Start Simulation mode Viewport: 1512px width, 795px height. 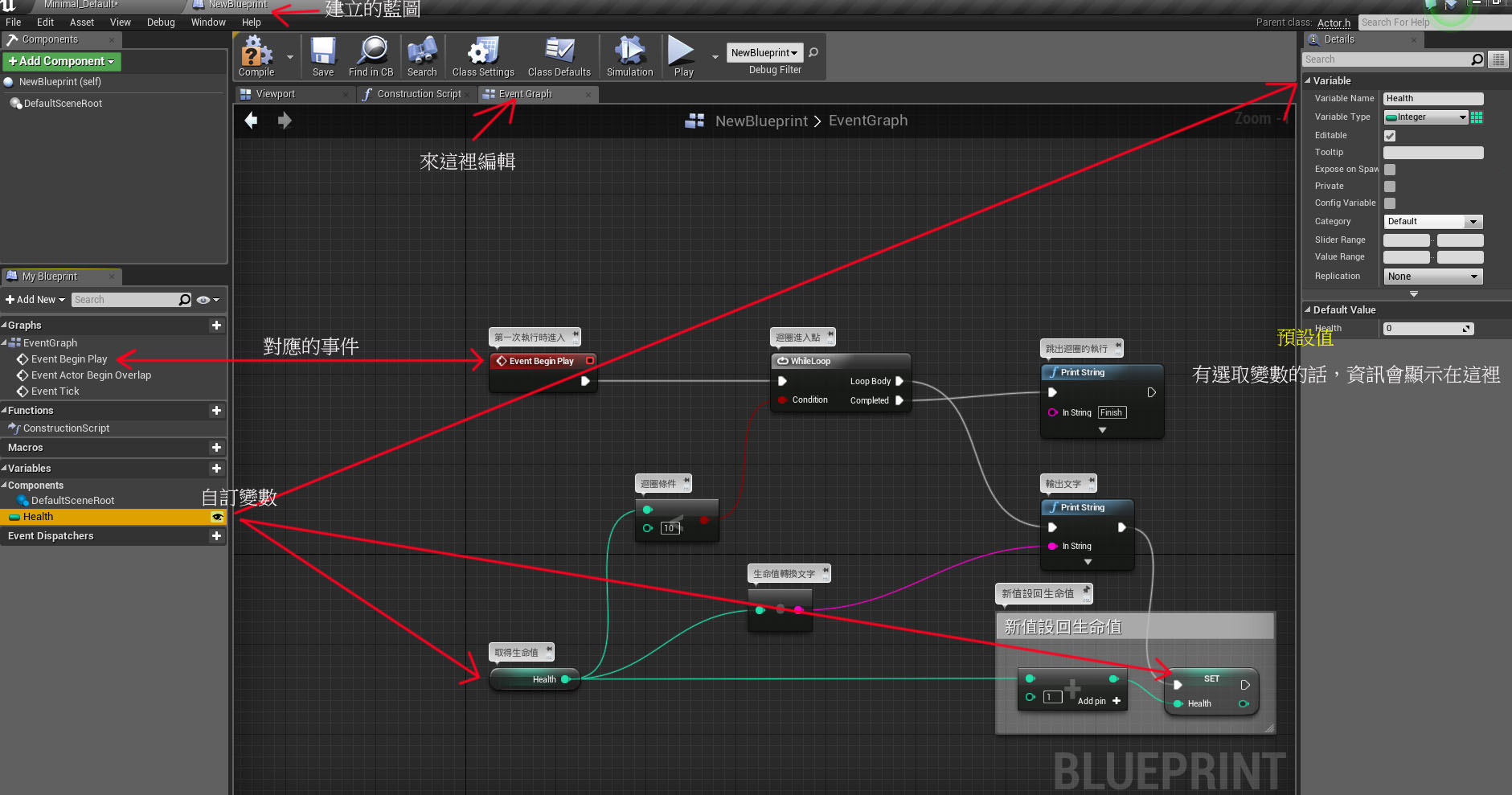point(629,55)
